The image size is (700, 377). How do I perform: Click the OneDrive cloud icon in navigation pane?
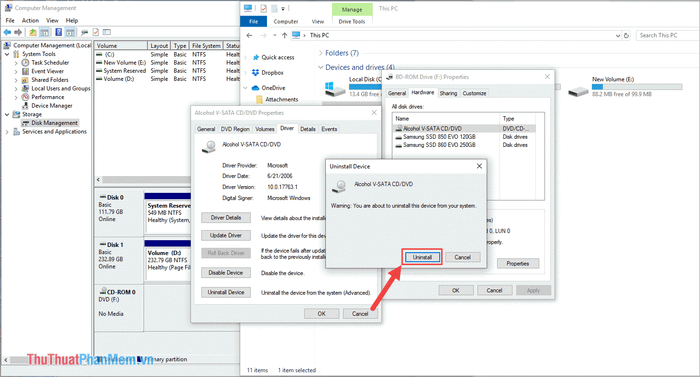[x=255, y=88]
